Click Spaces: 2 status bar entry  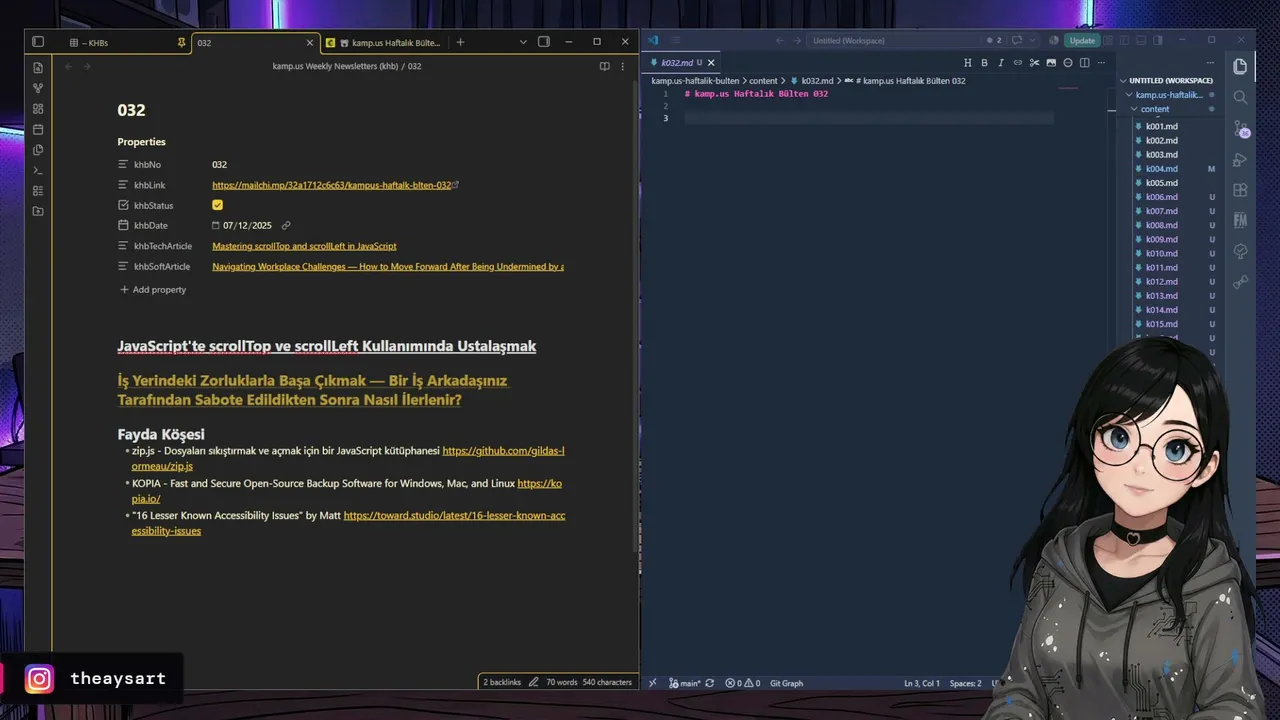(x=965, y=683)
